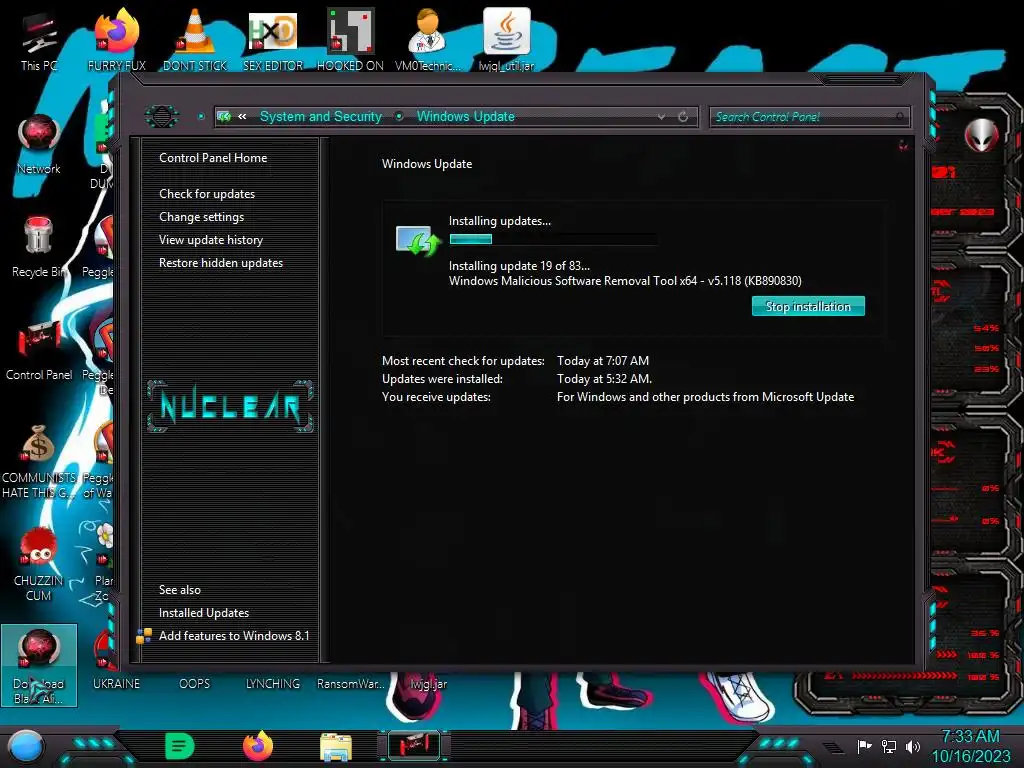Open Restore hidden updates
The height and width of the screenshot is (768, 1024).
[221, 263]
